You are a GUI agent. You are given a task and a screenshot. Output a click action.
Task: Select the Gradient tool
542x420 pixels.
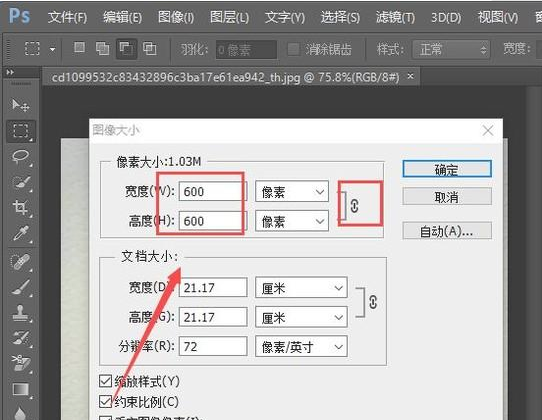click(21, 389)
